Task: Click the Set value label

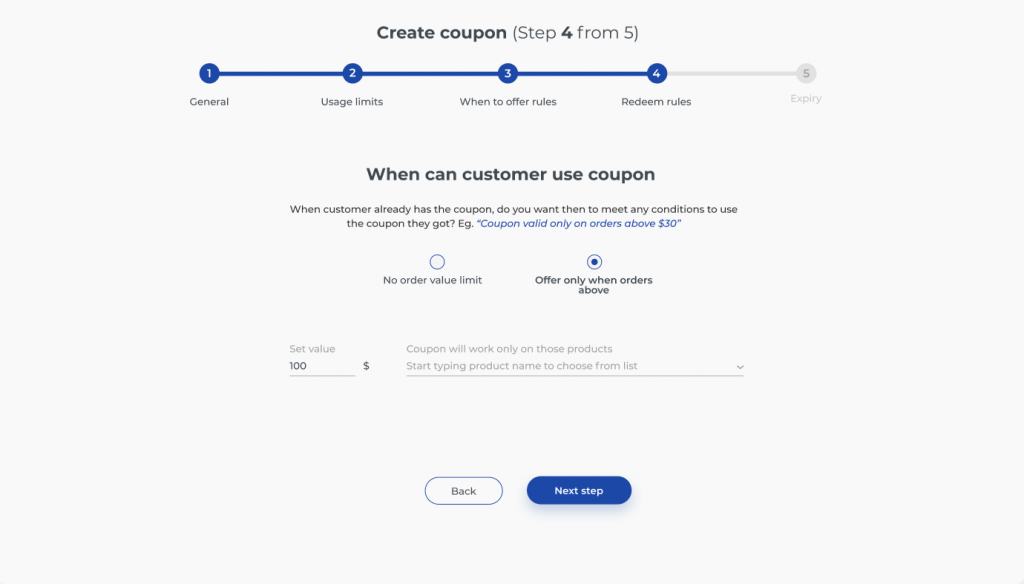Action: coord(312,349)
